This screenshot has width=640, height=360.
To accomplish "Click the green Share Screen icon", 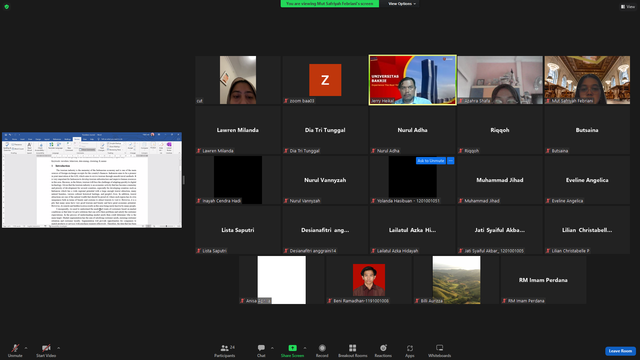I will coord(292,348).
